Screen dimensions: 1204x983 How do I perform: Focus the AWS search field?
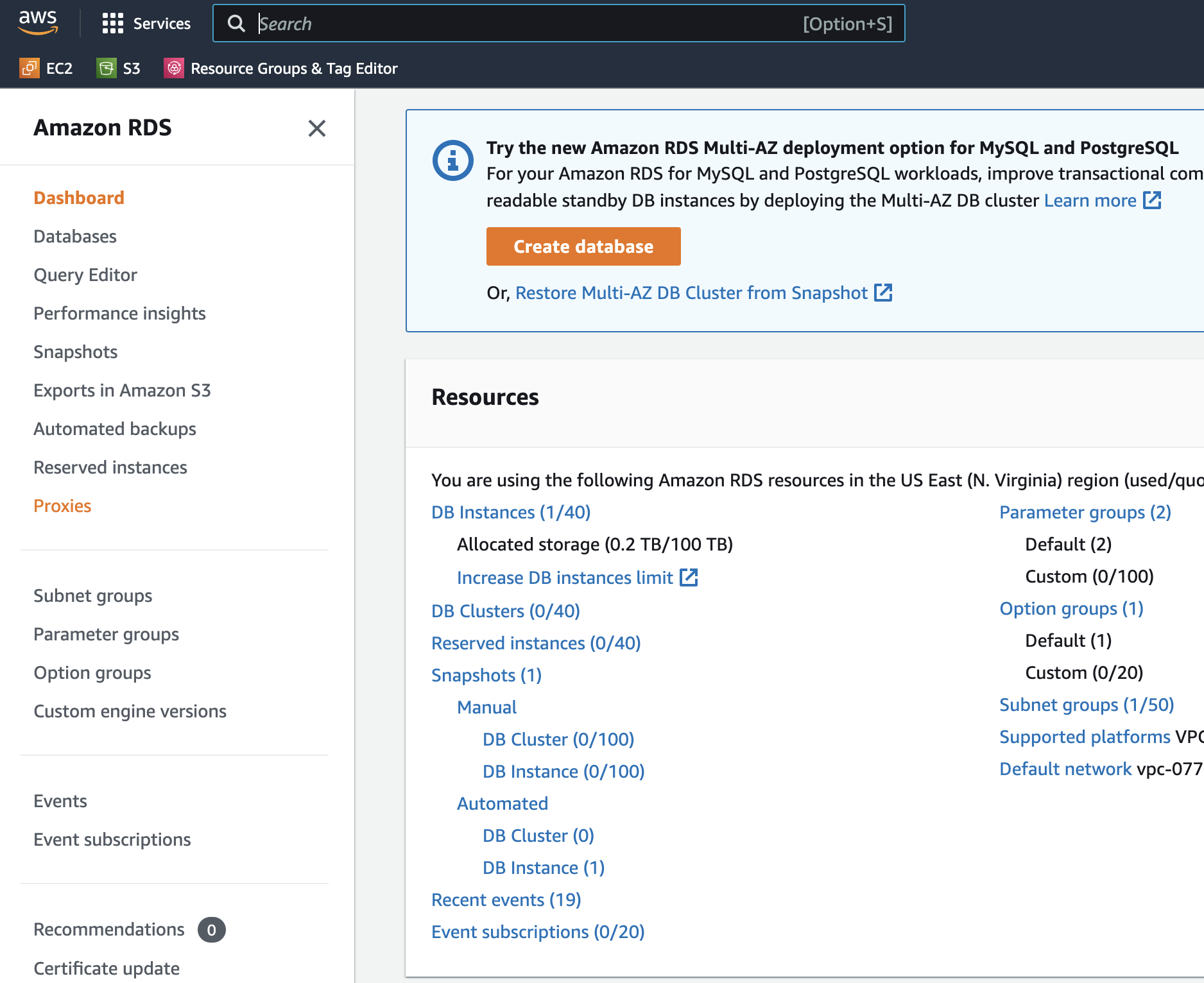(x=558, y=24)
